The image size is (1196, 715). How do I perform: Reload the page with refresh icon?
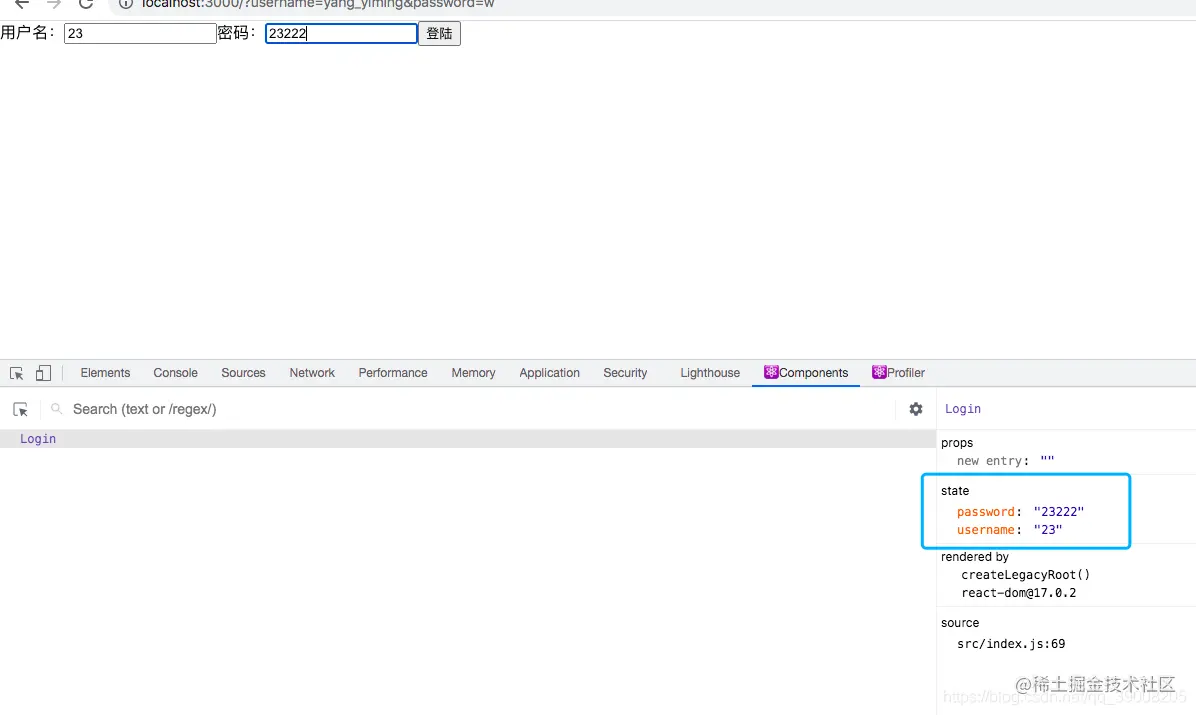tap(85, 4)
